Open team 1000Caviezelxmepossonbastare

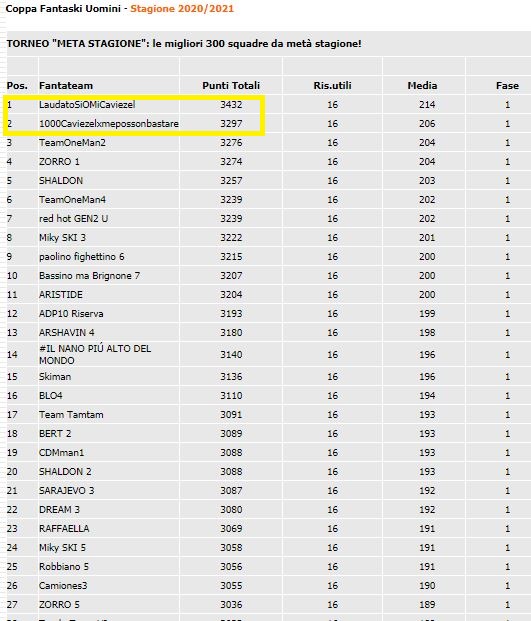108,124
